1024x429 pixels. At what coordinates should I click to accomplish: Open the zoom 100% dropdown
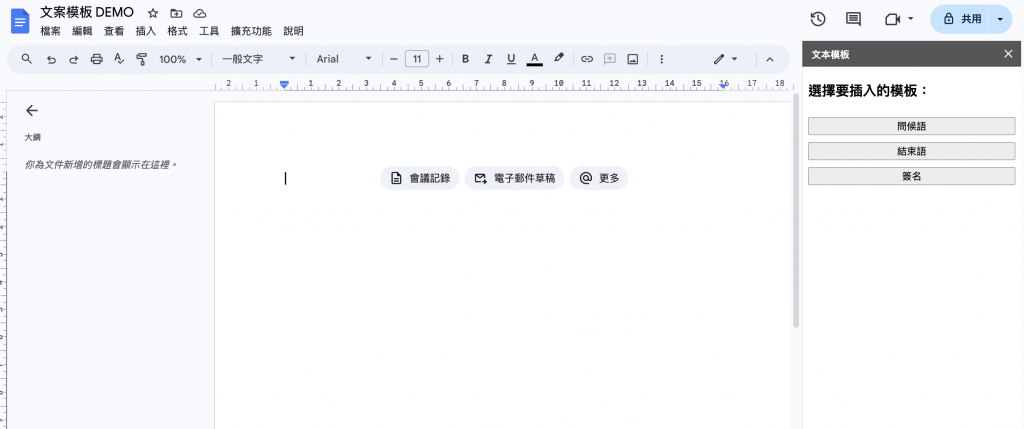click(x=181, y=59)
